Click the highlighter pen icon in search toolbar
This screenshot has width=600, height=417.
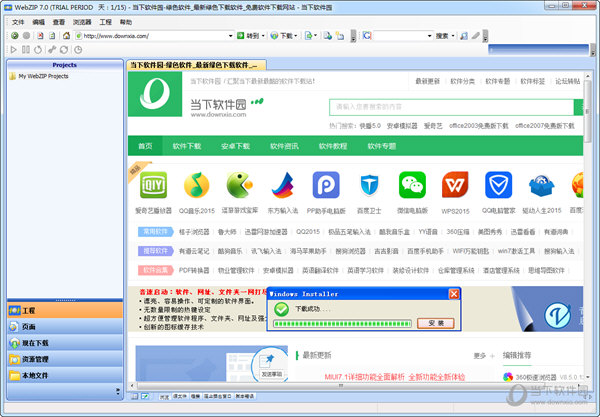click(x=476, y=36)
